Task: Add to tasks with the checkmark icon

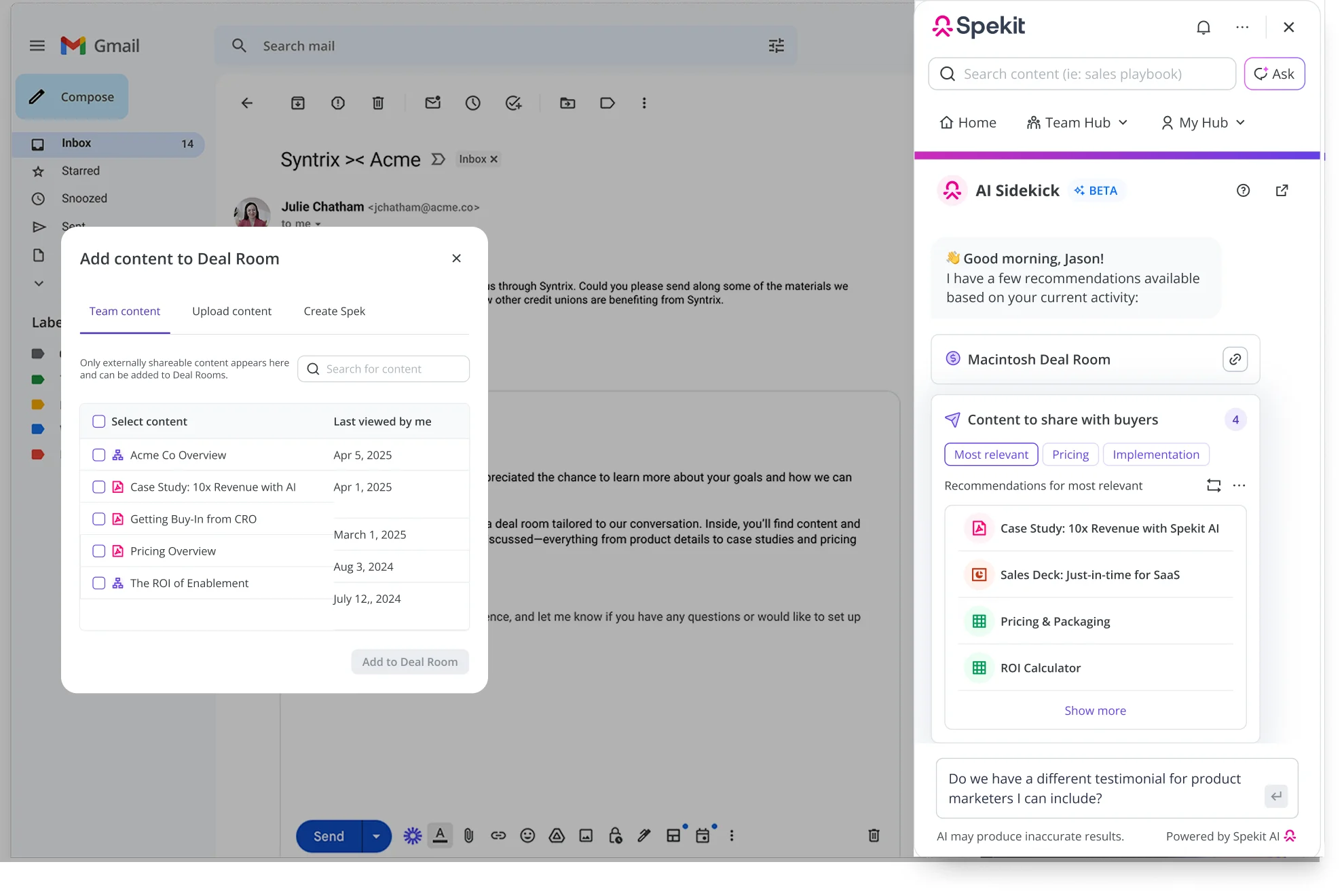Action: tap(514, 103)
